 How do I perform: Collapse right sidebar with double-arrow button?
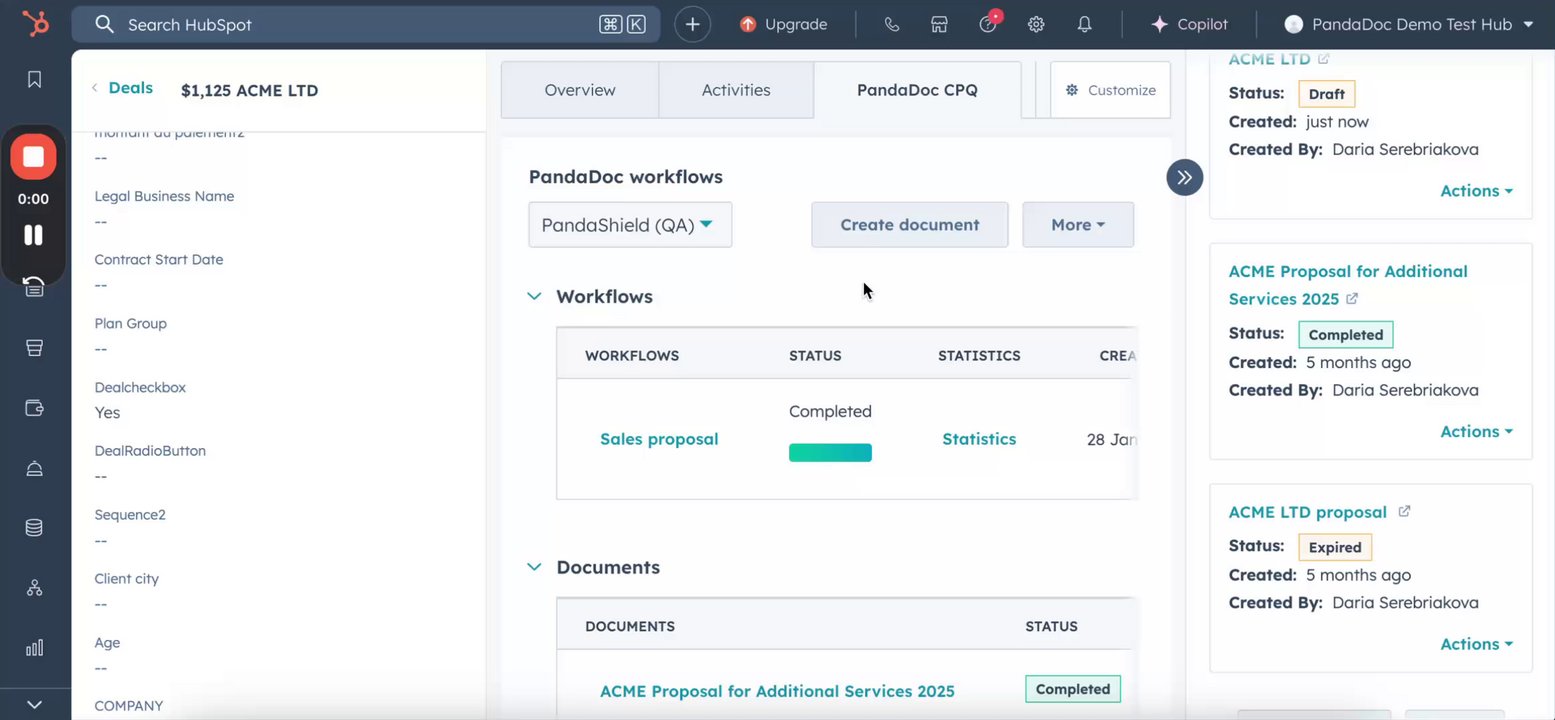[1184, 178]
